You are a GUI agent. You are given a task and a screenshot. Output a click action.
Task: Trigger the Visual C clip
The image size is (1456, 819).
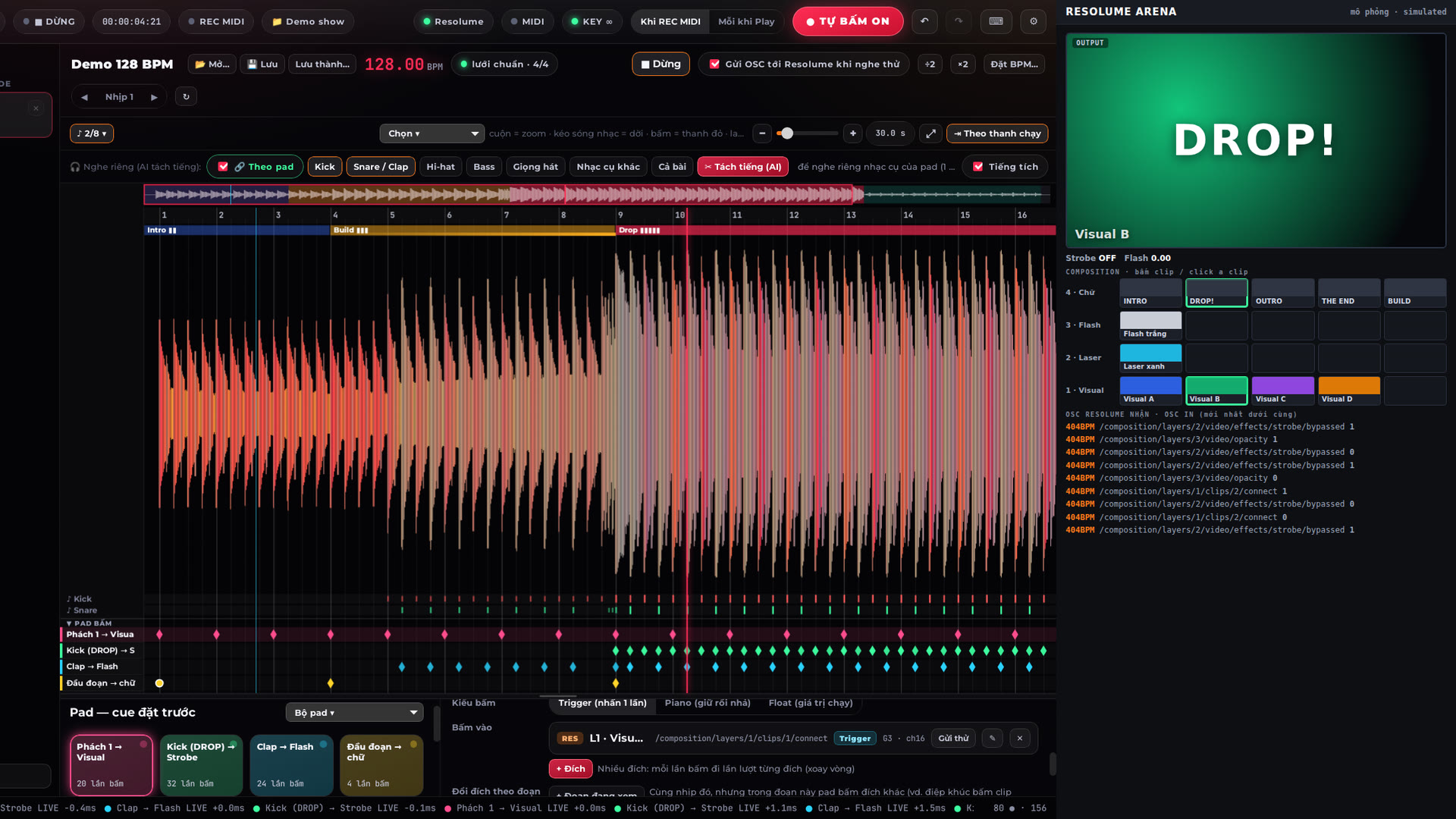click(1282, 391)
